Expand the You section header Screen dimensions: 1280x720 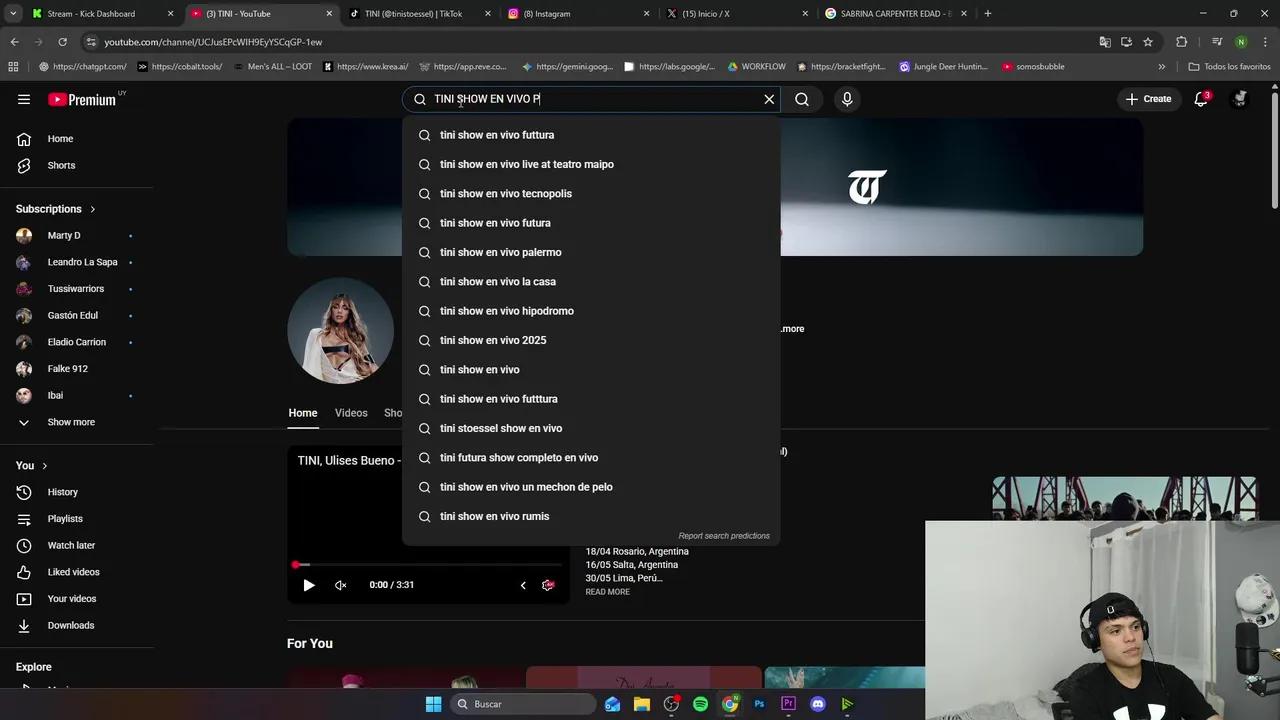click(x=32, y=465)
